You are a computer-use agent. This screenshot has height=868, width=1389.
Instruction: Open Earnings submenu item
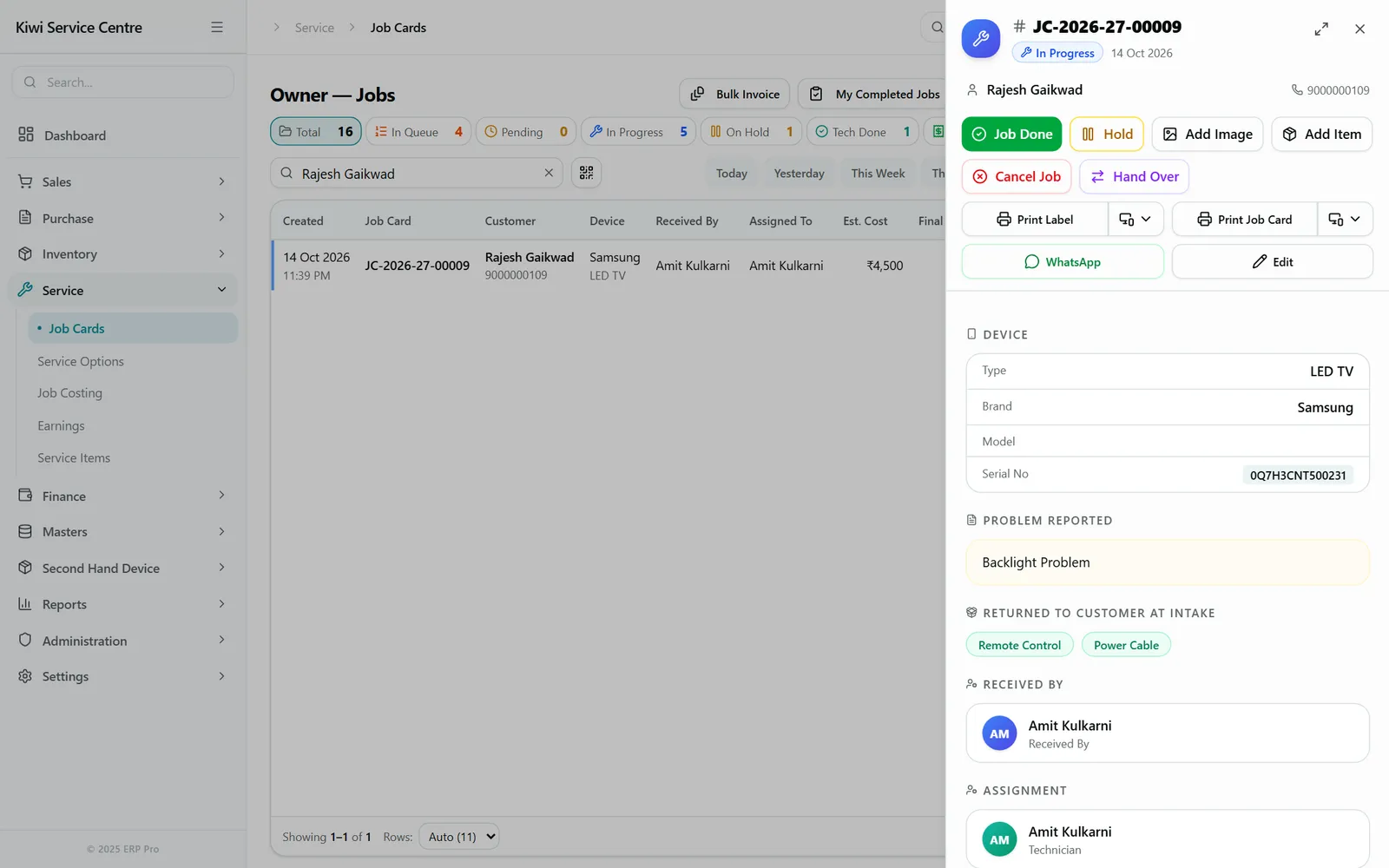click(x=133, y=425)
